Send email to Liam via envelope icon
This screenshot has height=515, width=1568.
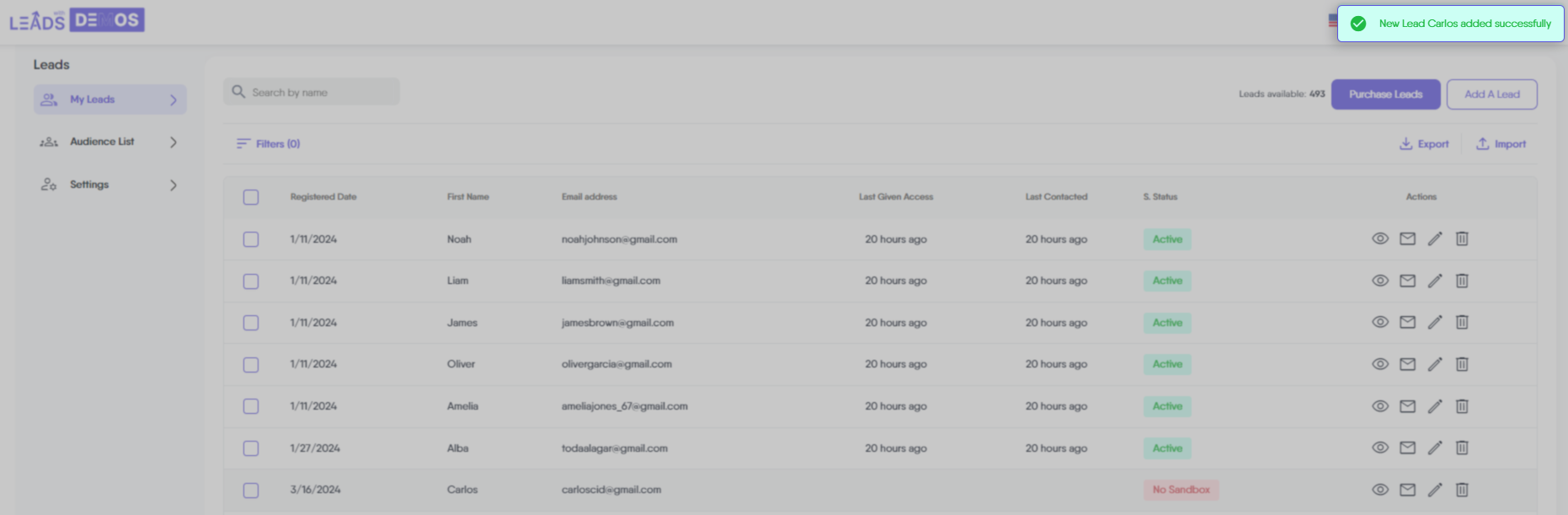pyautogui.click(x=1407, y=281)
